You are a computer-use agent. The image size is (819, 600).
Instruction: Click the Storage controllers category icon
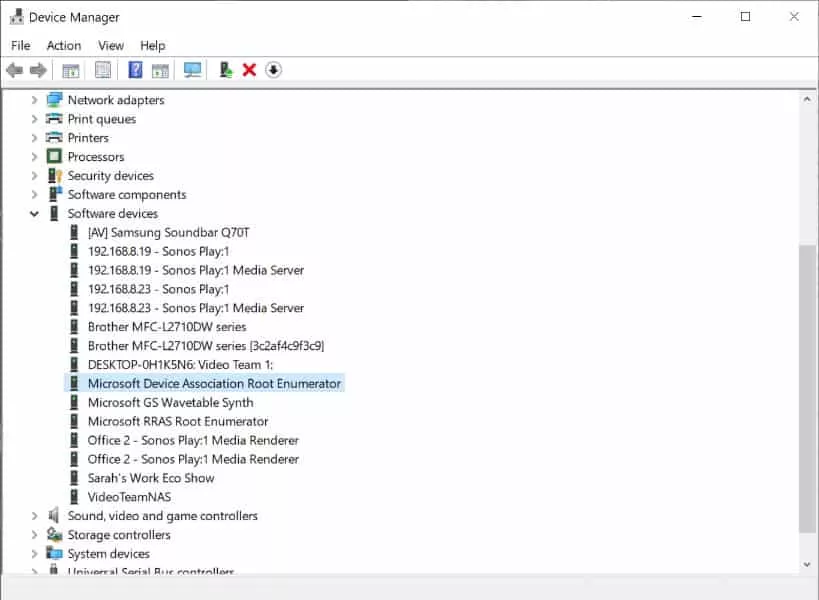coord(54,535)
